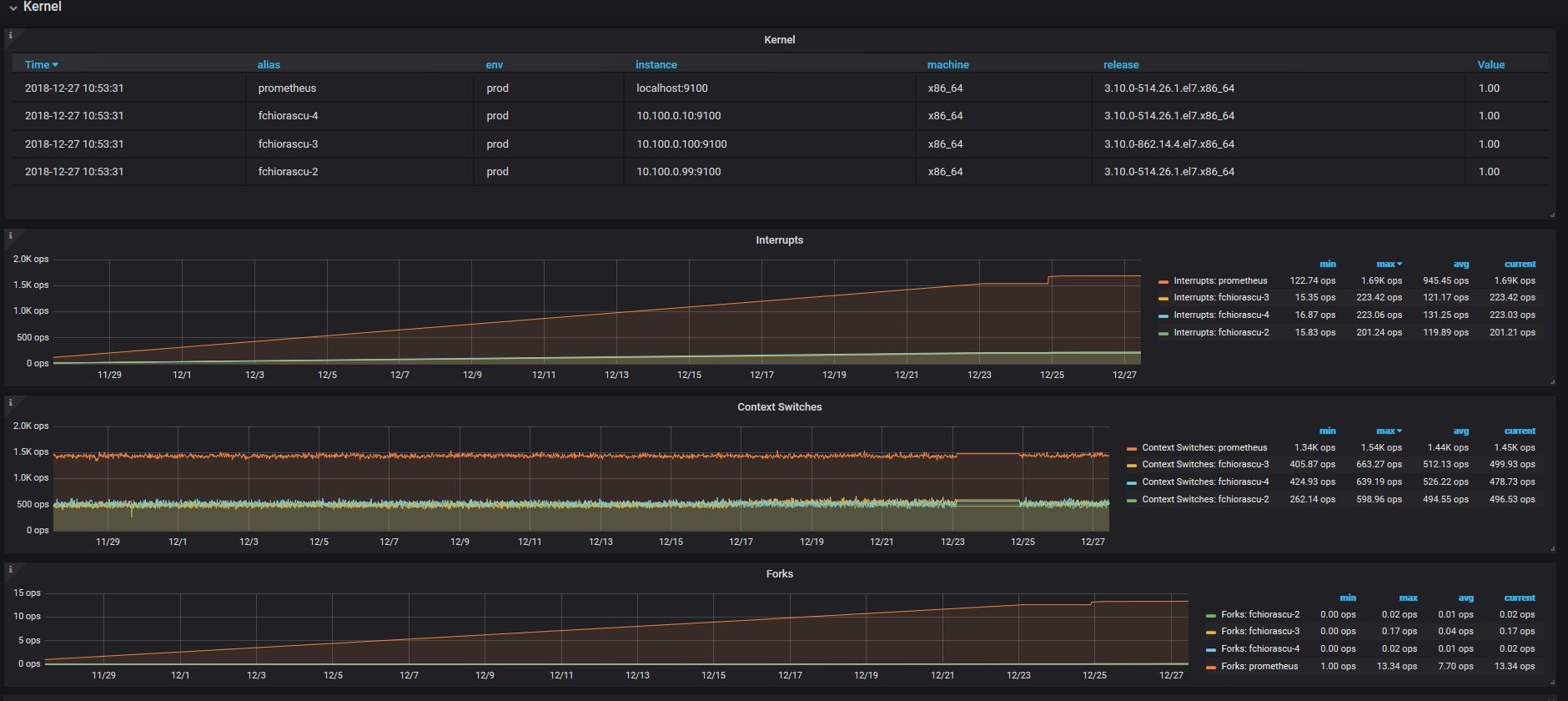Toggle Context Switches: prometheus series
Screen dimensions: 1568x701
coord(1204,447)
